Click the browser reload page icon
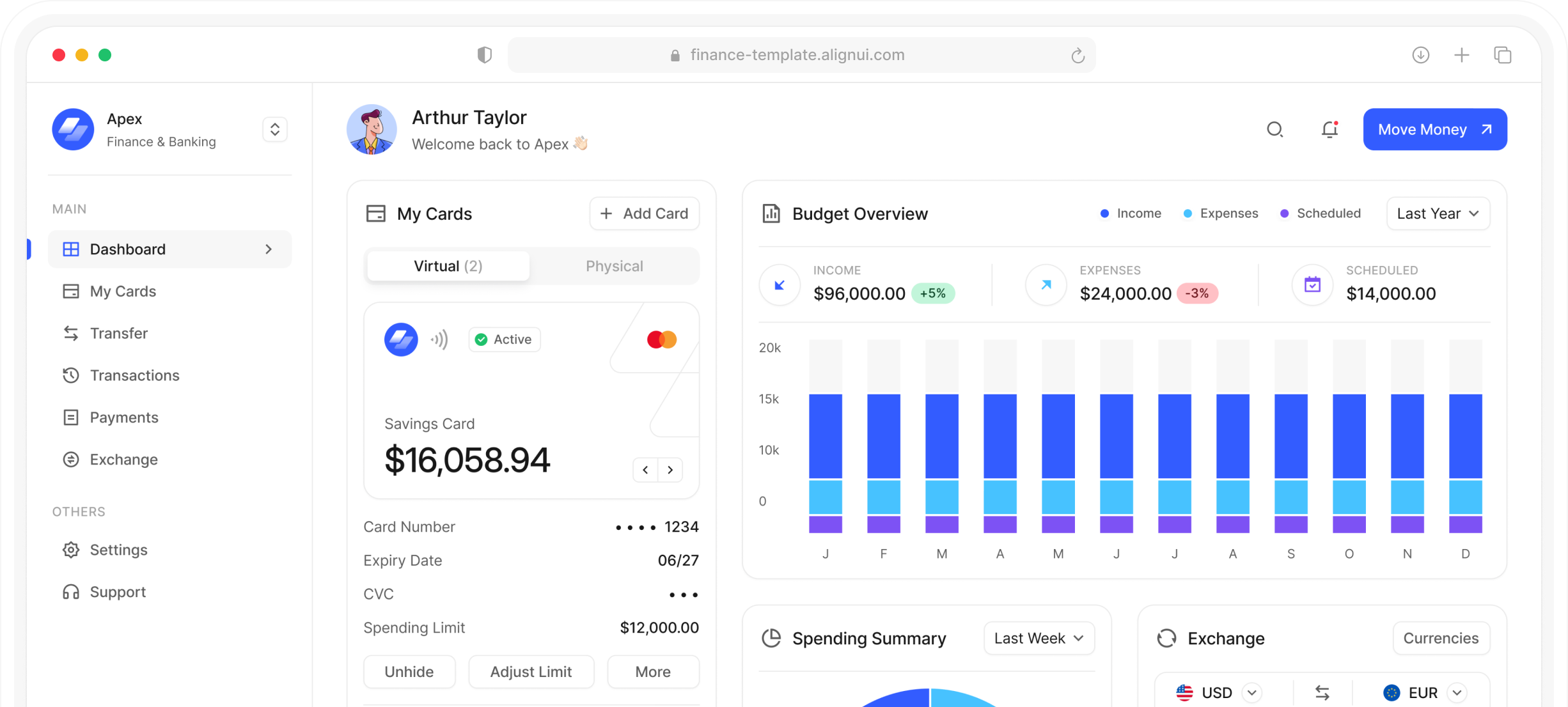1568x707 pixels. tap(1078, 56)
